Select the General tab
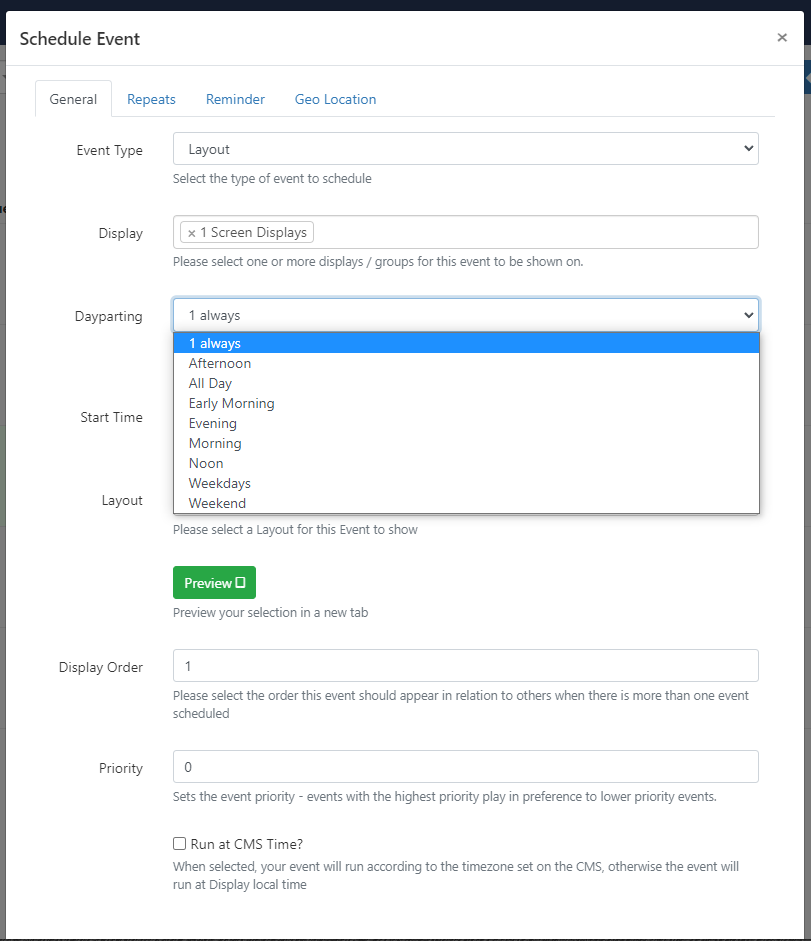811x941 pixels. click(x=73, y=99)
